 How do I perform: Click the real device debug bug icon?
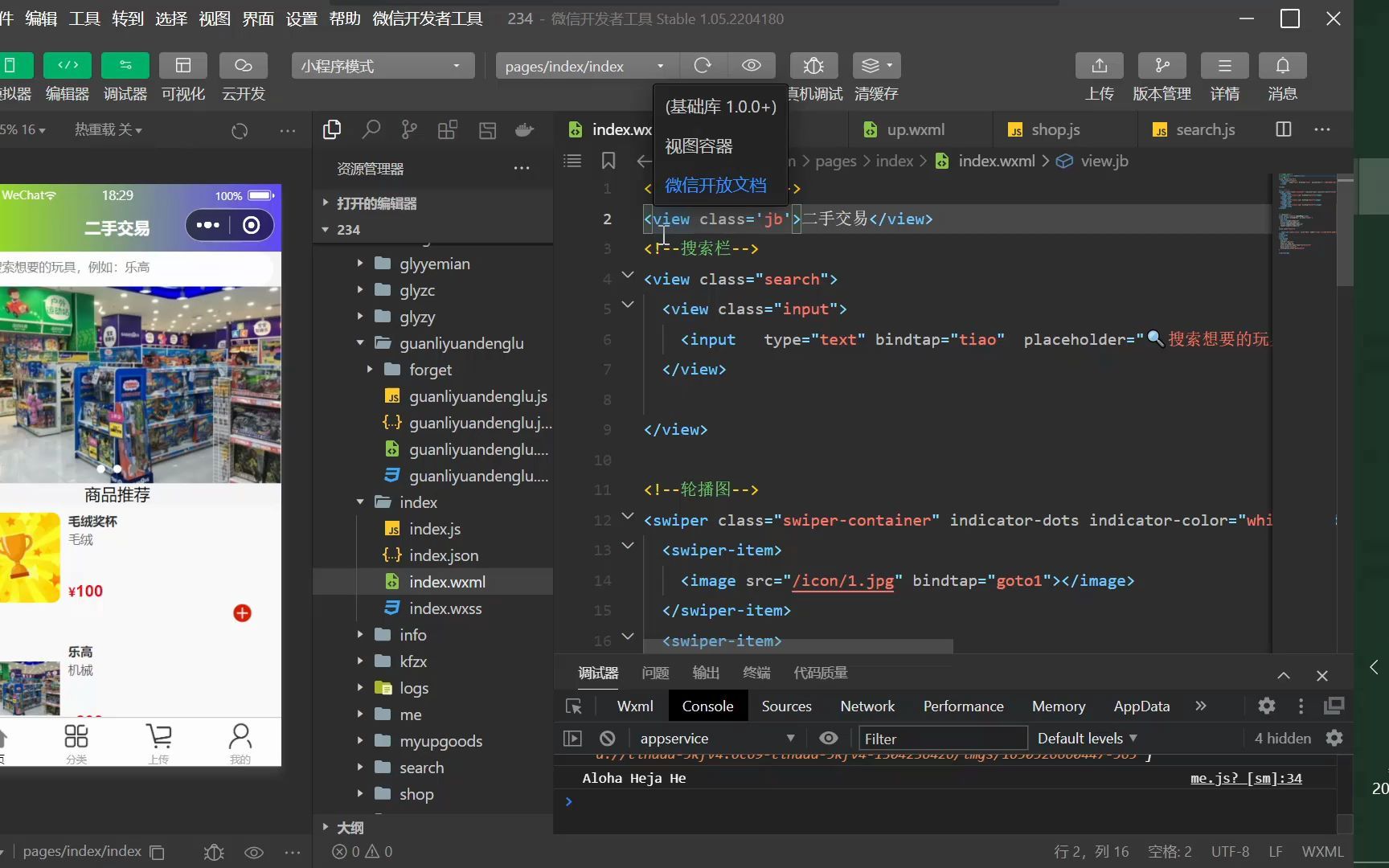click(813, 66)
